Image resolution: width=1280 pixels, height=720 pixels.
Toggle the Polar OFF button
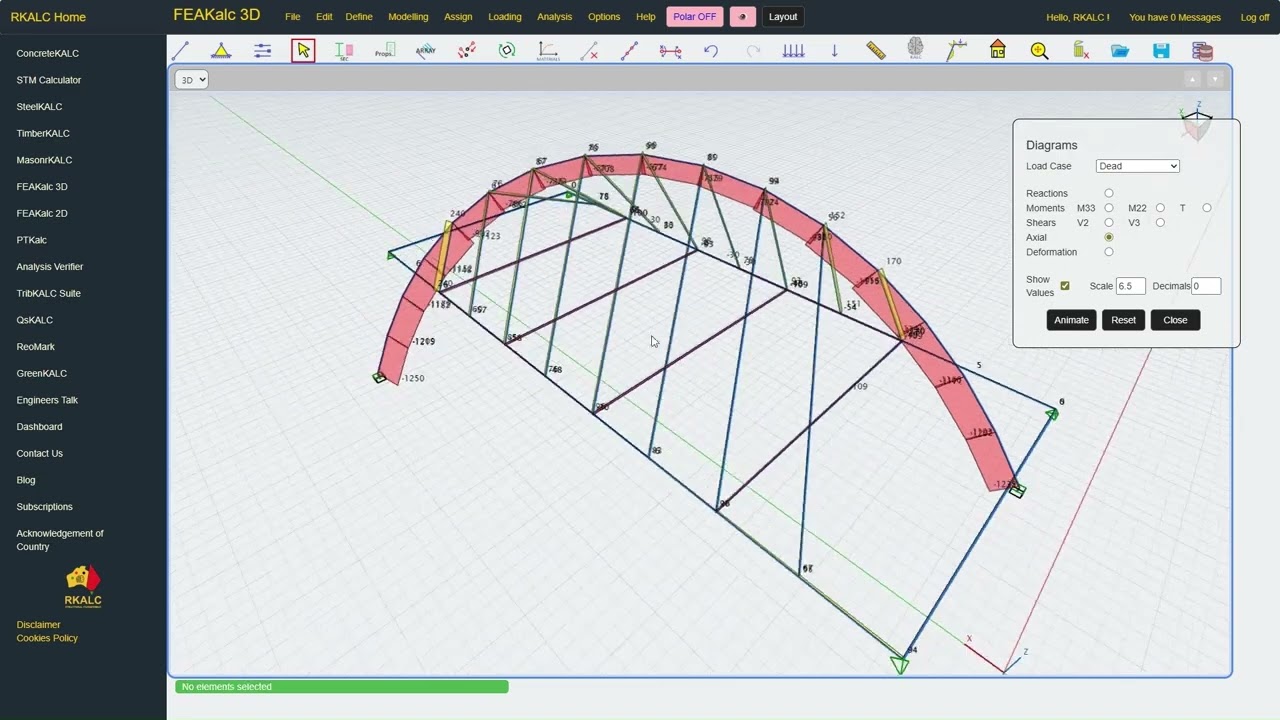693,17
